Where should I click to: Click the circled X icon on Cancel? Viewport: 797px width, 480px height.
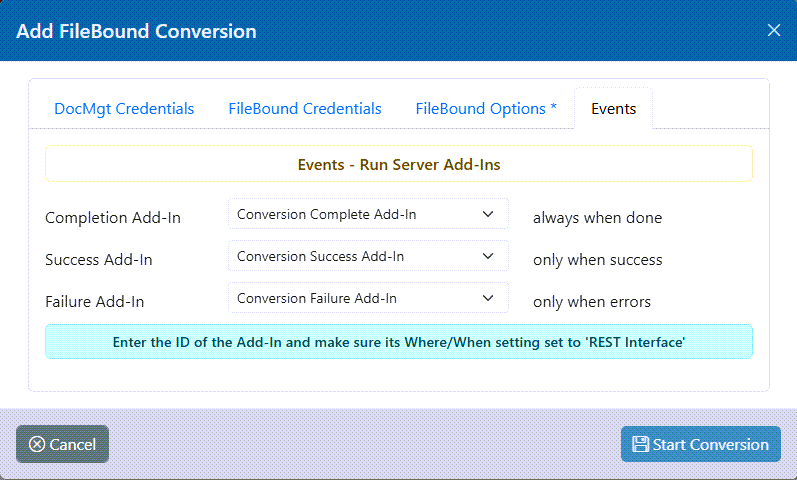(x=37, y=444)
